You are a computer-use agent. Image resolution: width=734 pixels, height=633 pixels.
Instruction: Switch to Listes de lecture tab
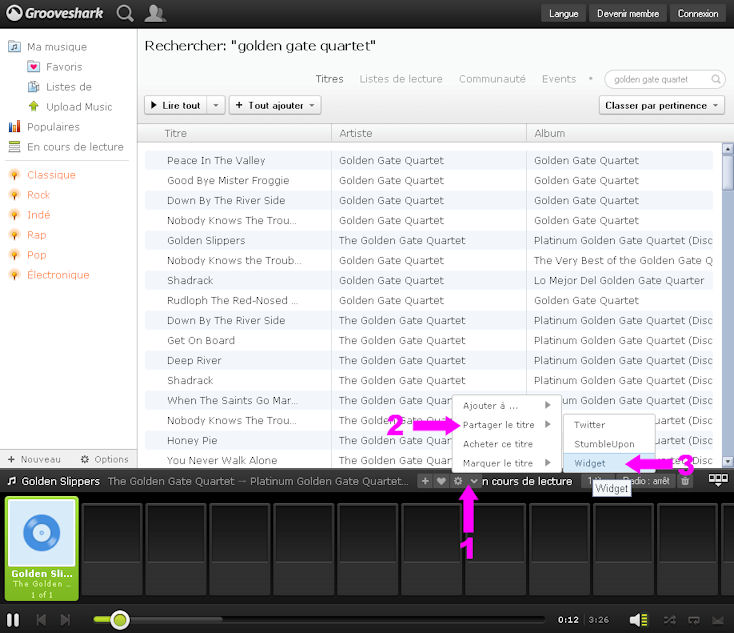[401, 79]
